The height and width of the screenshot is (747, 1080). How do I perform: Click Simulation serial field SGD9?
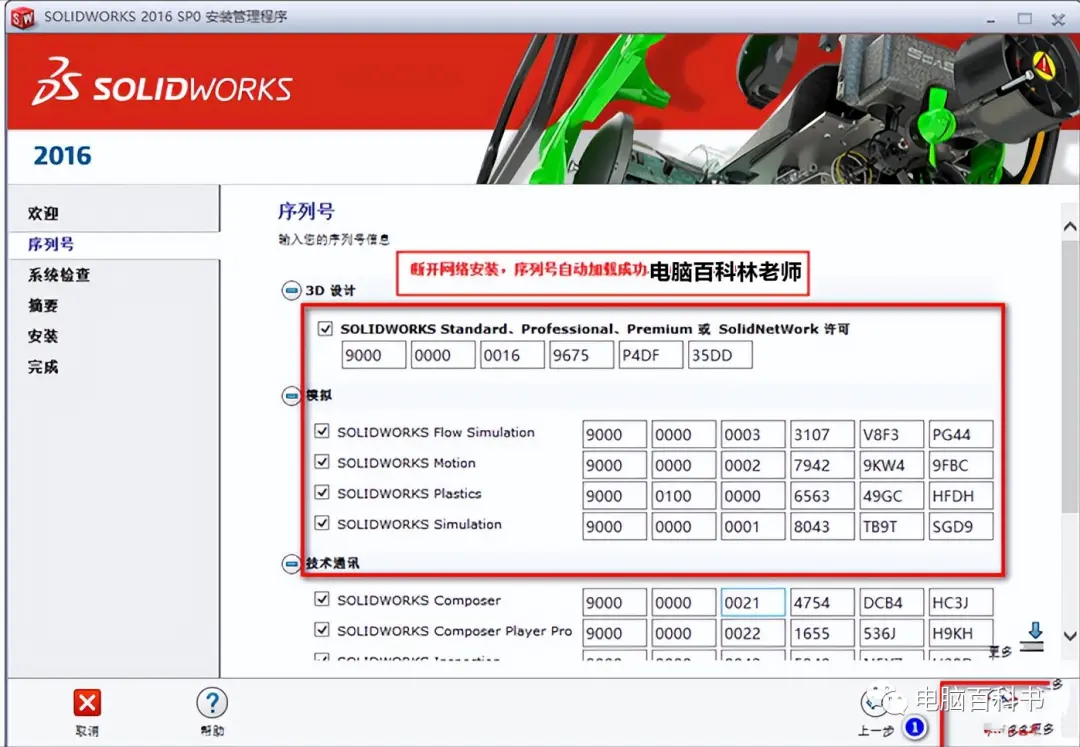[961, 527]
